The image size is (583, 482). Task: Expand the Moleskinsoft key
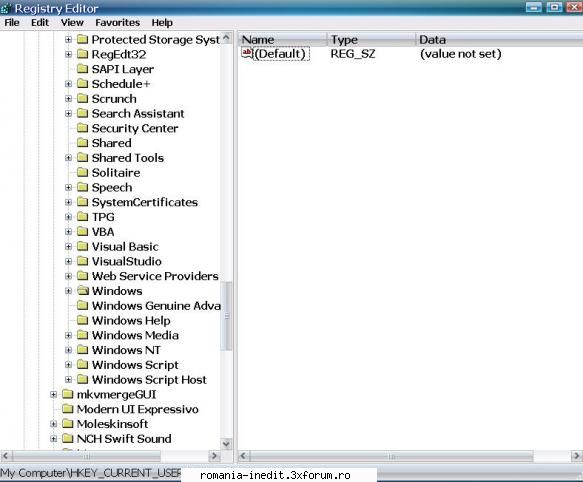(54, 424)
